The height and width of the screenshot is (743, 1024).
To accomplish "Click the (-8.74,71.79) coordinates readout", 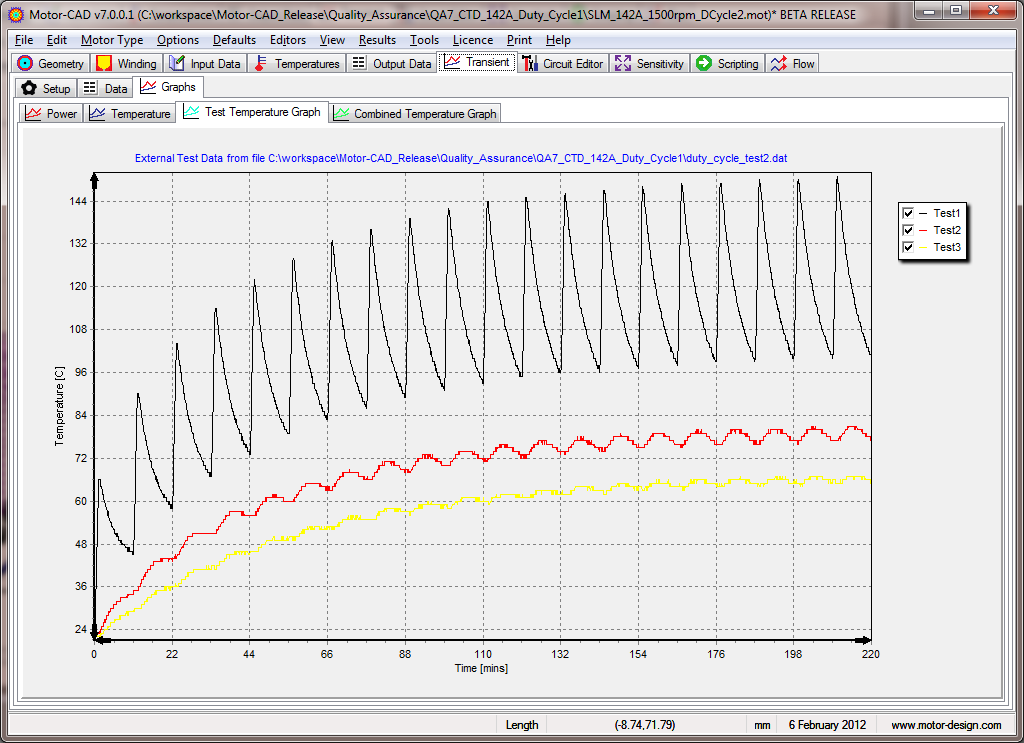I will point(645,725).
